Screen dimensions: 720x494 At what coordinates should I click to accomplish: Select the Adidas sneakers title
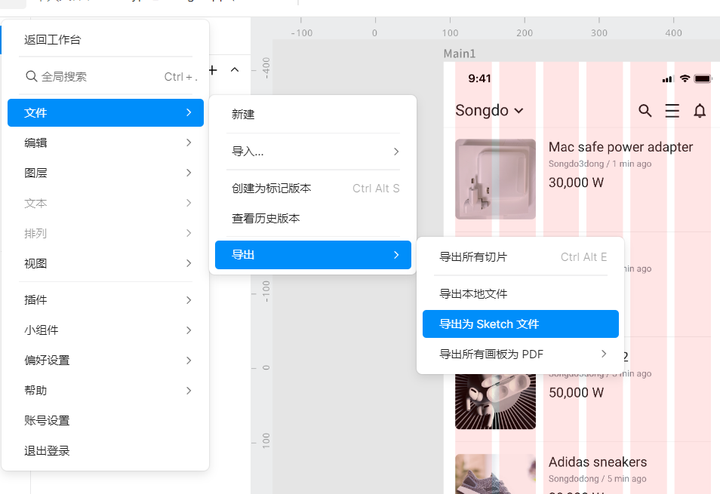597,462
